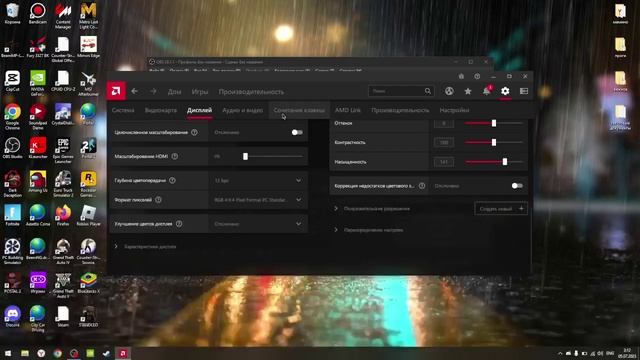The image size is (640, 360).
Task: Click the bug report icon in title bar
Action: pos(461,76)
